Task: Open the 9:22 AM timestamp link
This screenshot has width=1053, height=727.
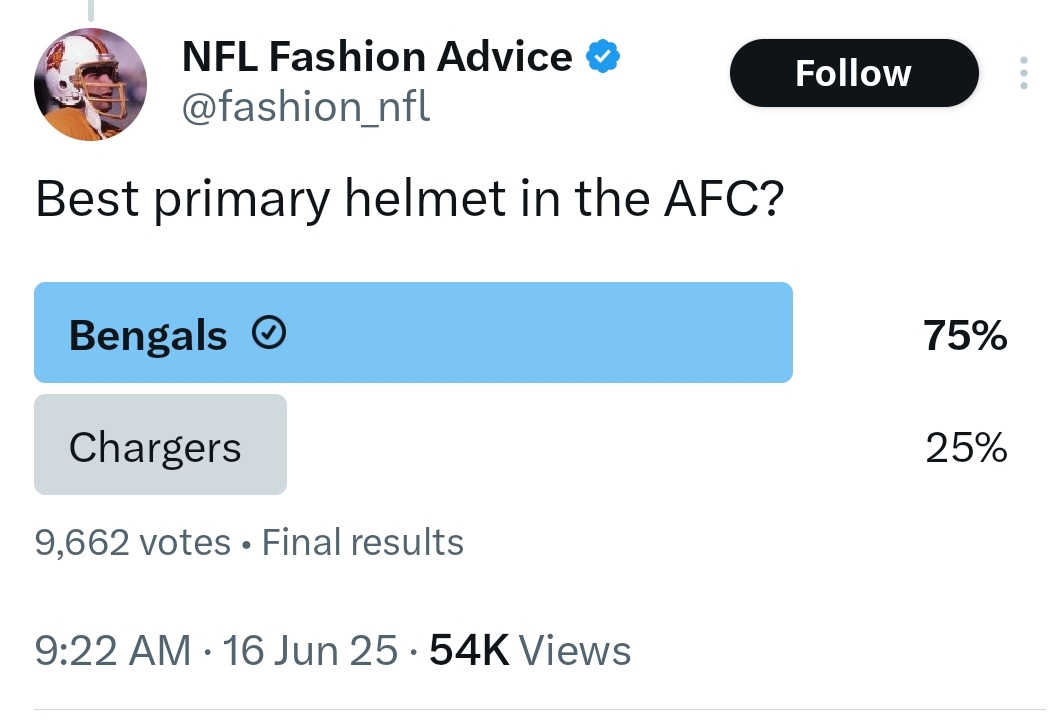Action: click(113, 650)
